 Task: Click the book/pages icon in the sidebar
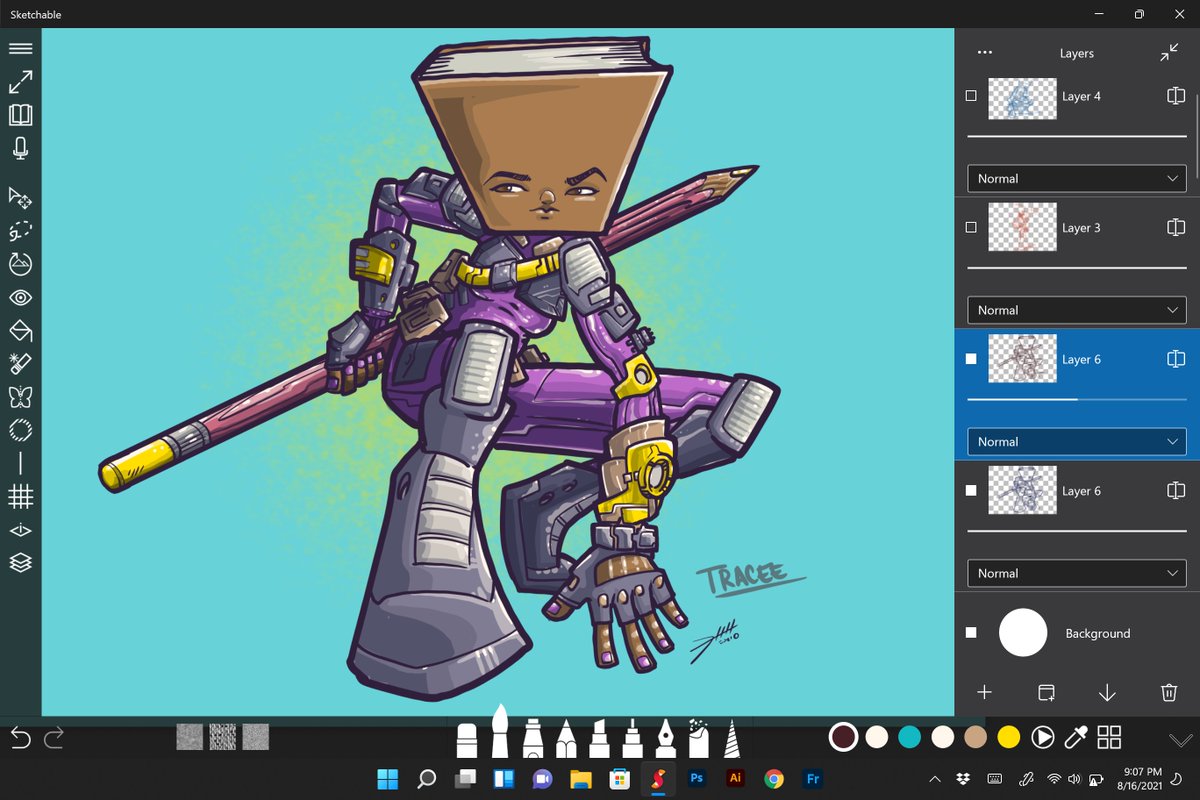pos(20,114)
